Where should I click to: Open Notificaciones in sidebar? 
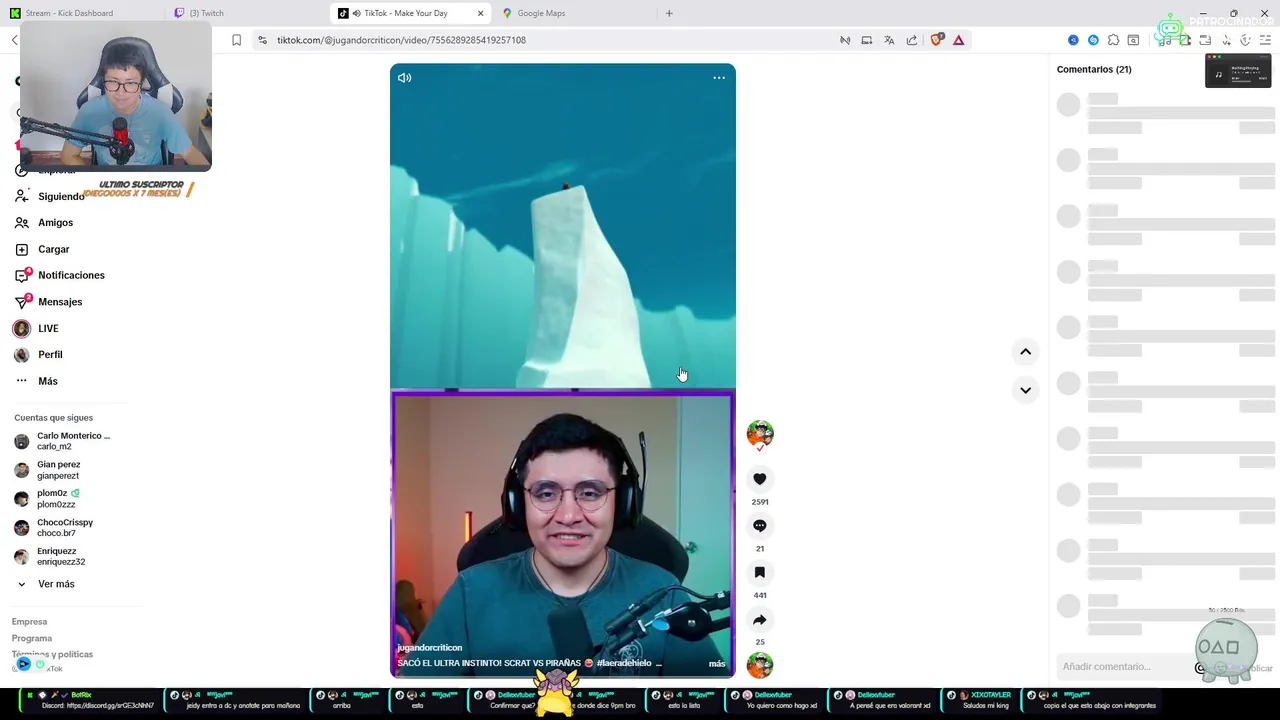point(71,275)
